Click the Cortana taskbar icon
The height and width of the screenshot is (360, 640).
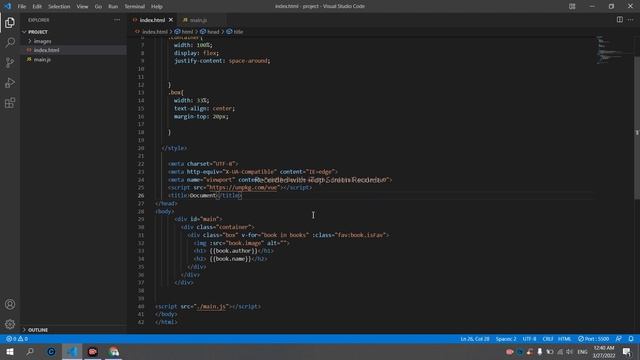(51, 351)
